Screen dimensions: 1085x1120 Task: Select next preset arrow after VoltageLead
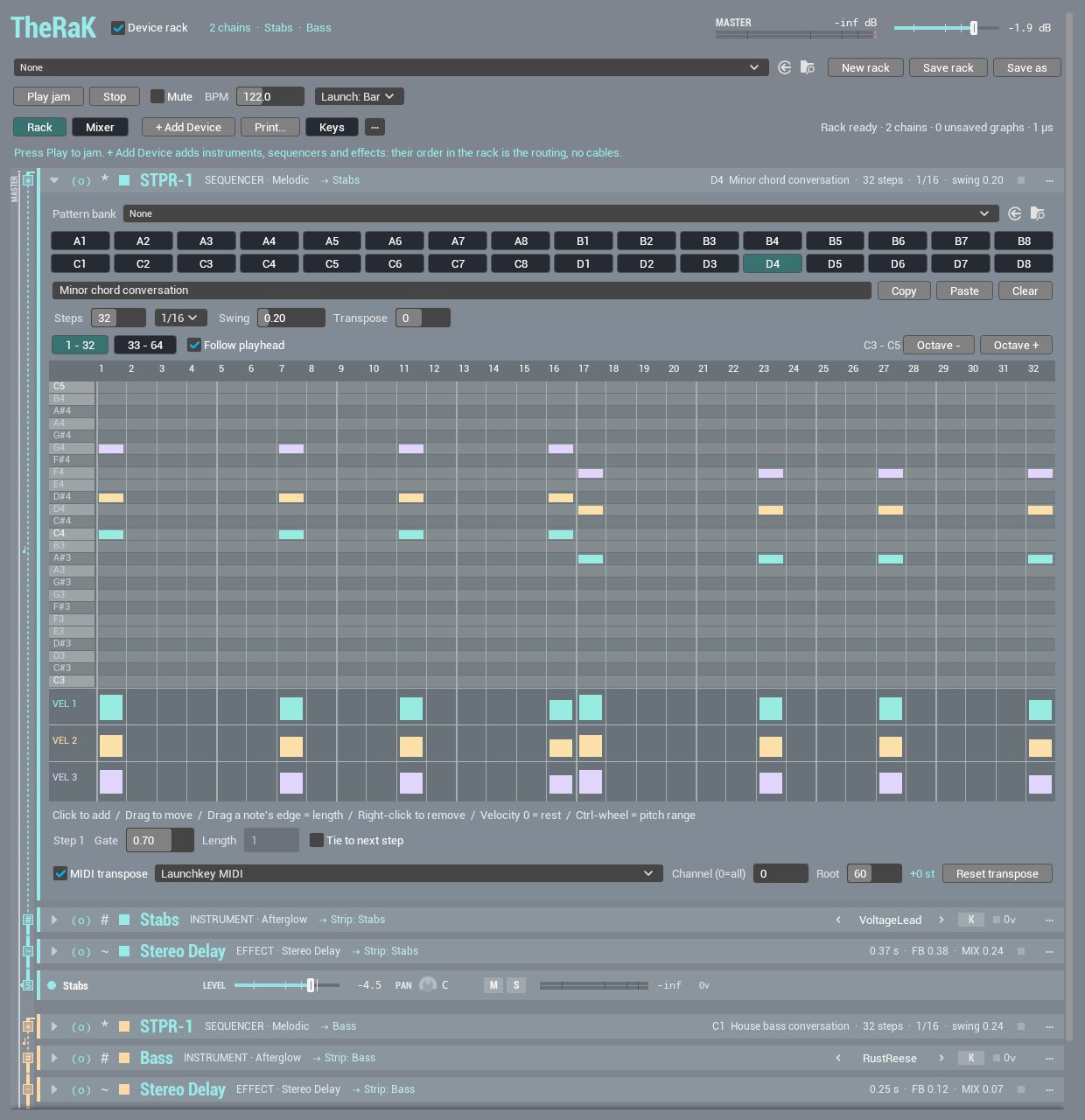point(941,920)
